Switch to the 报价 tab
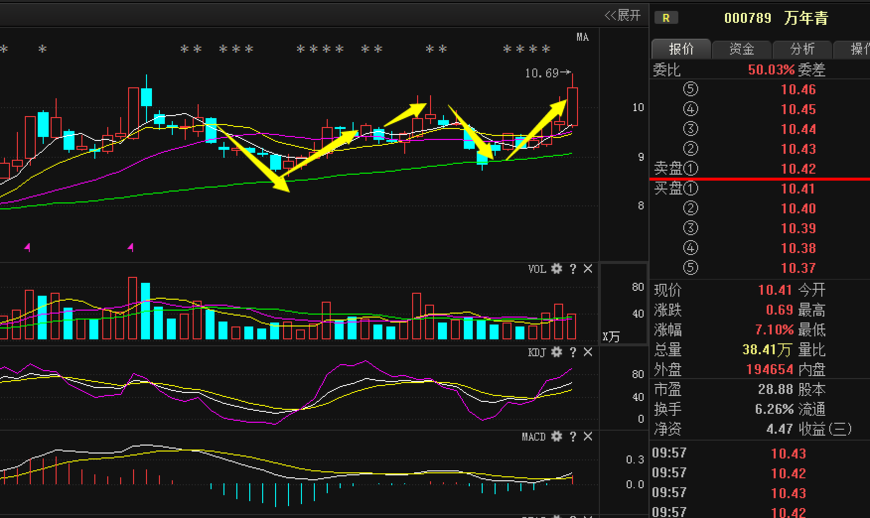 tap(681, 49)
